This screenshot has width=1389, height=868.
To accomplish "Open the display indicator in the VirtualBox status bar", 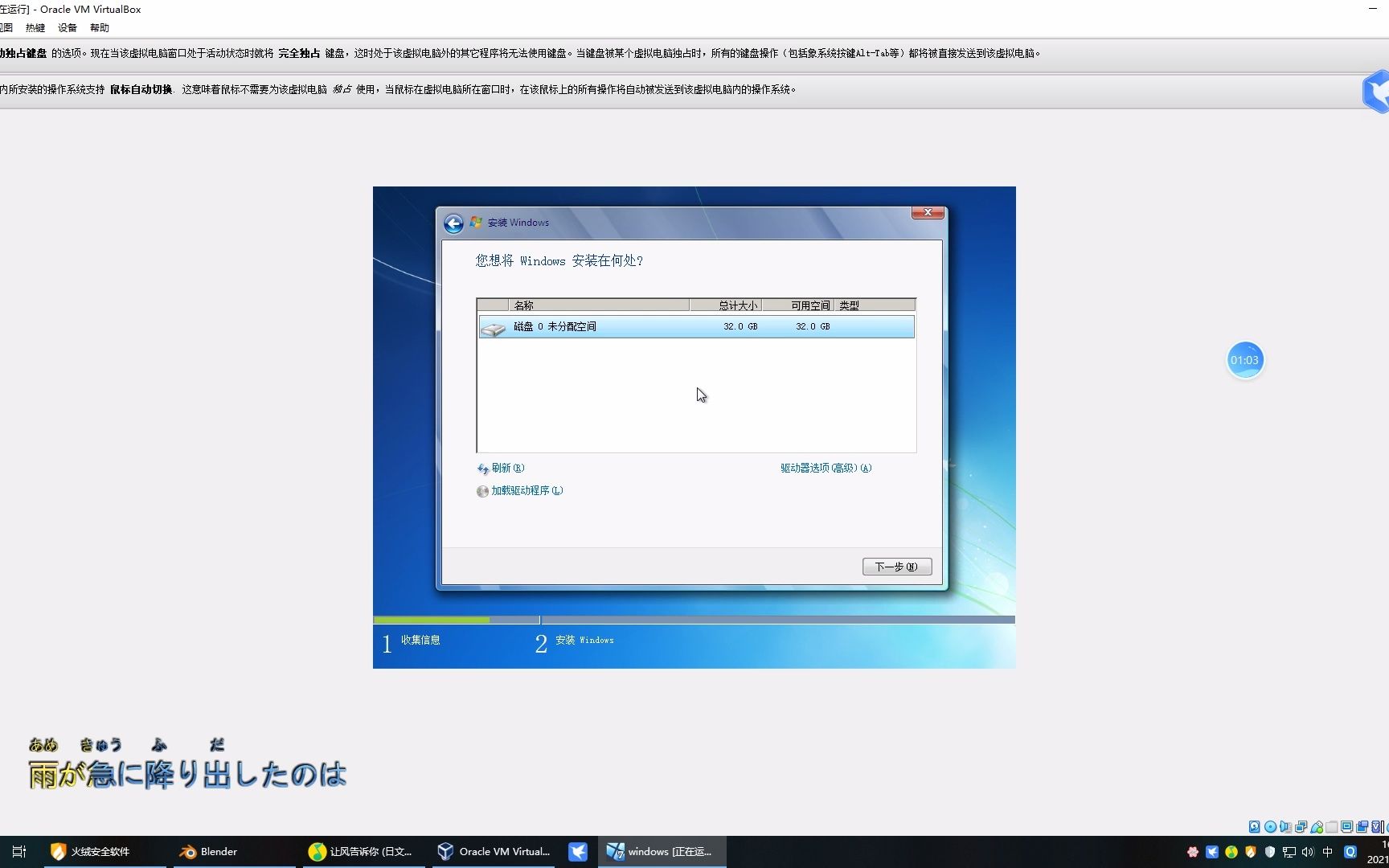I will (x=1346, y=826).
